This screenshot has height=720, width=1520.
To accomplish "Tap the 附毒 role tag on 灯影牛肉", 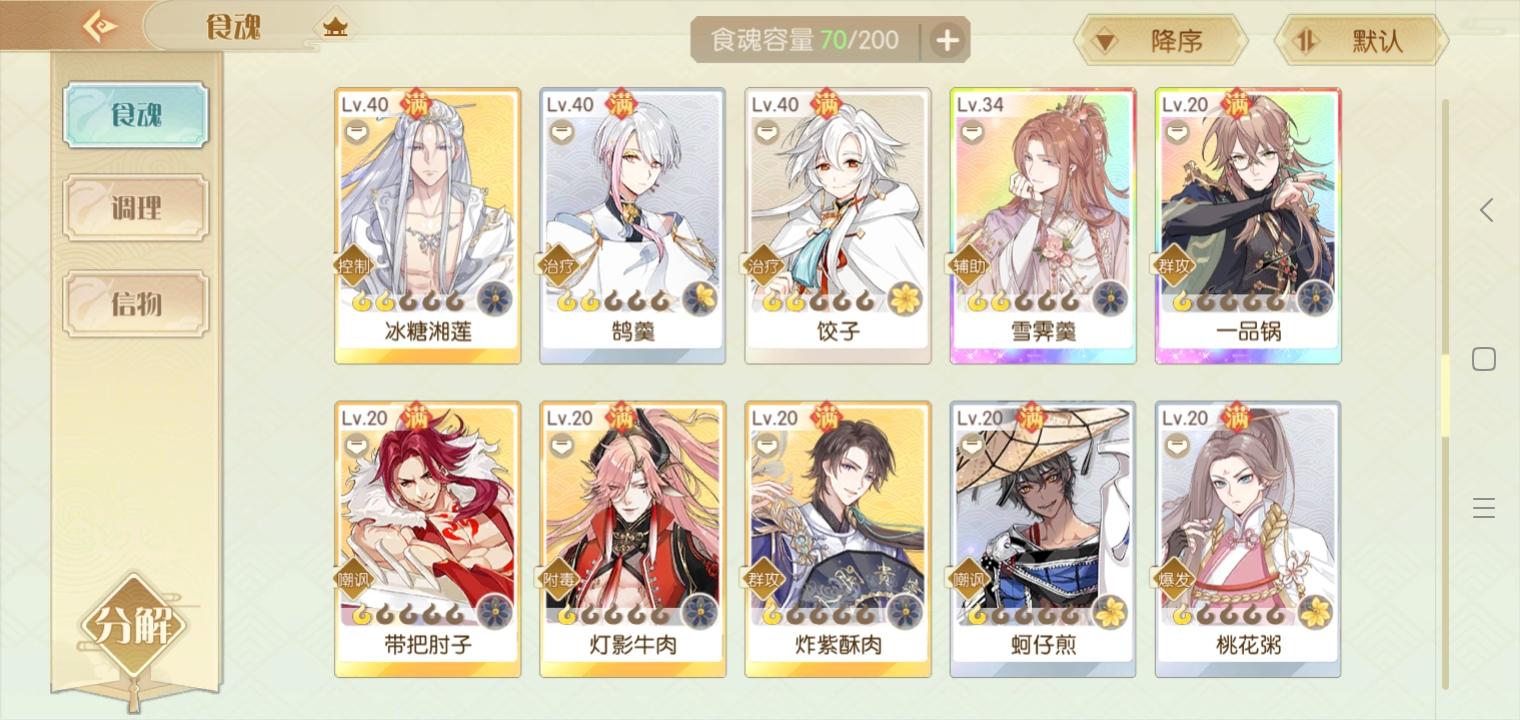I will tap(560, 580).
